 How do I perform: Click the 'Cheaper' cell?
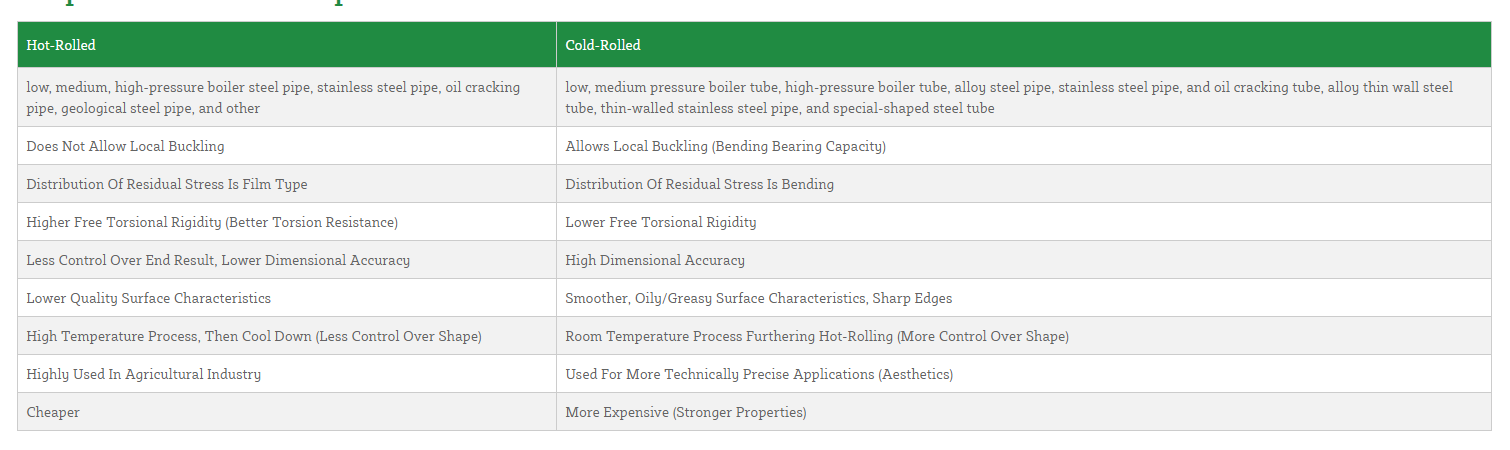53,412
